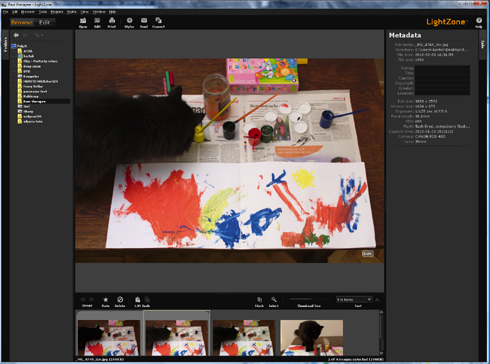Click the Location field in Metadata
This screenshot has width=490, height=364.
click(442, 93)
